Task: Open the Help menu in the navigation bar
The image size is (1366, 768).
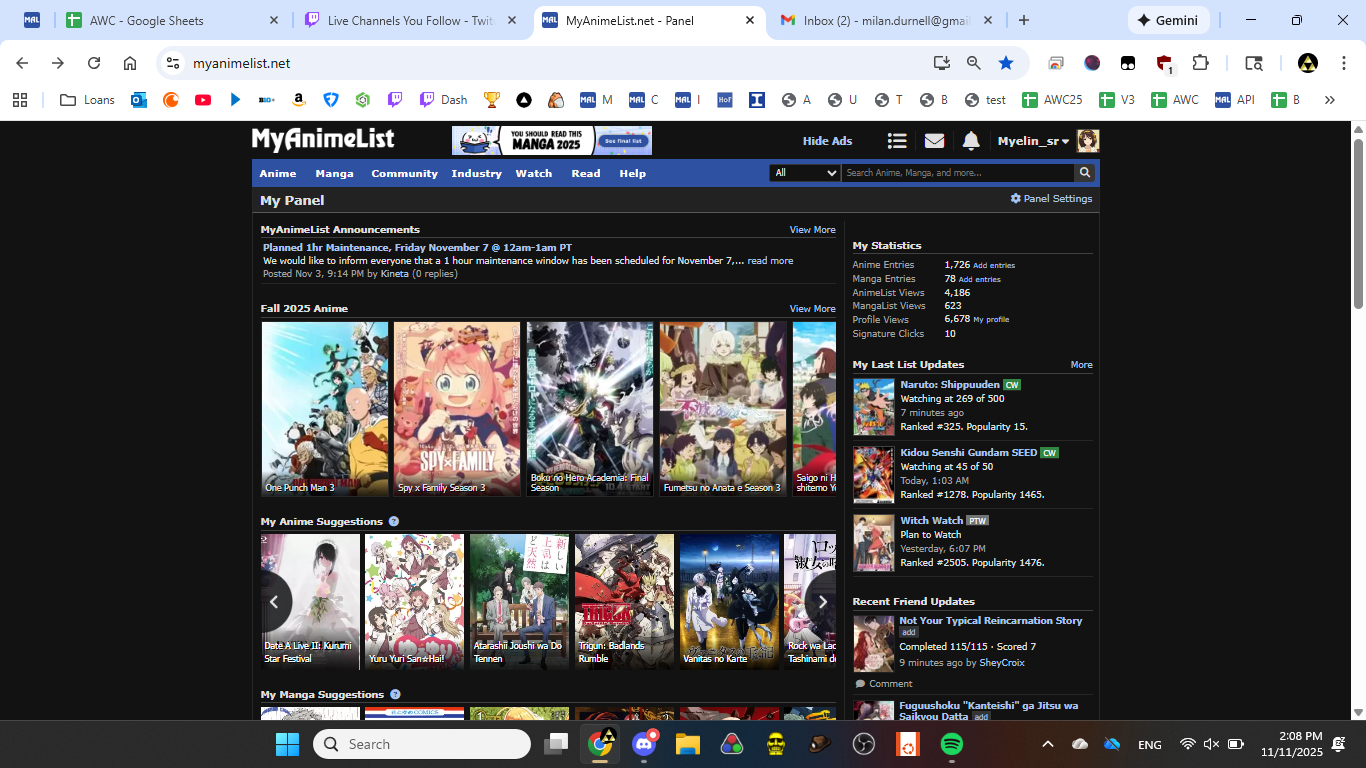Action: pyautogui.click(x=633, y=173)
